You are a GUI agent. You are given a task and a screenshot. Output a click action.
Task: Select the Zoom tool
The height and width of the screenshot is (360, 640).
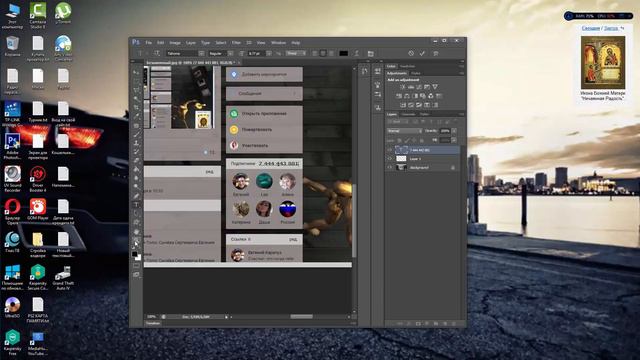(136, 240)
